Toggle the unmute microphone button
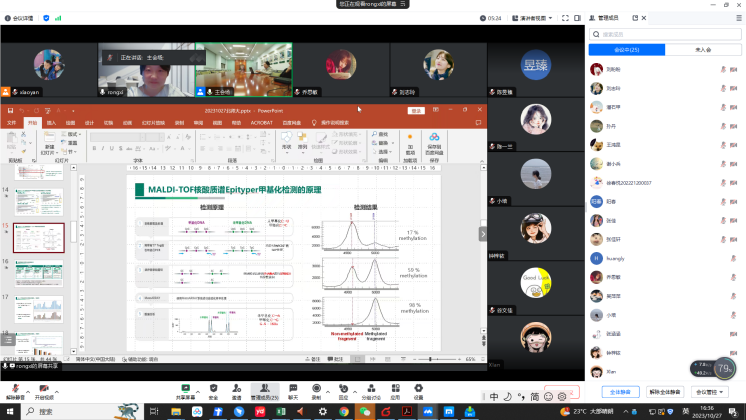 tap(14, 387)
